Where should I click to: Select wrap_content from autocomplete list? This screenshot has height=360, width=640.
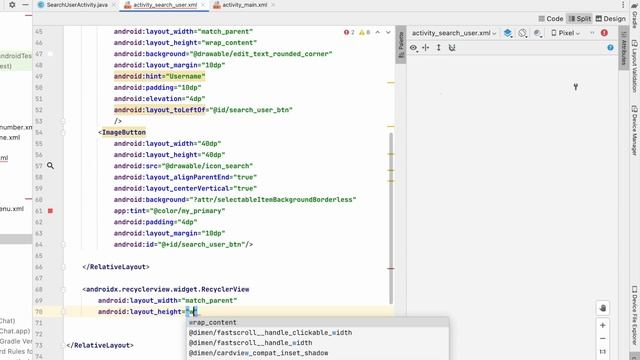click(x=318, y=322)
